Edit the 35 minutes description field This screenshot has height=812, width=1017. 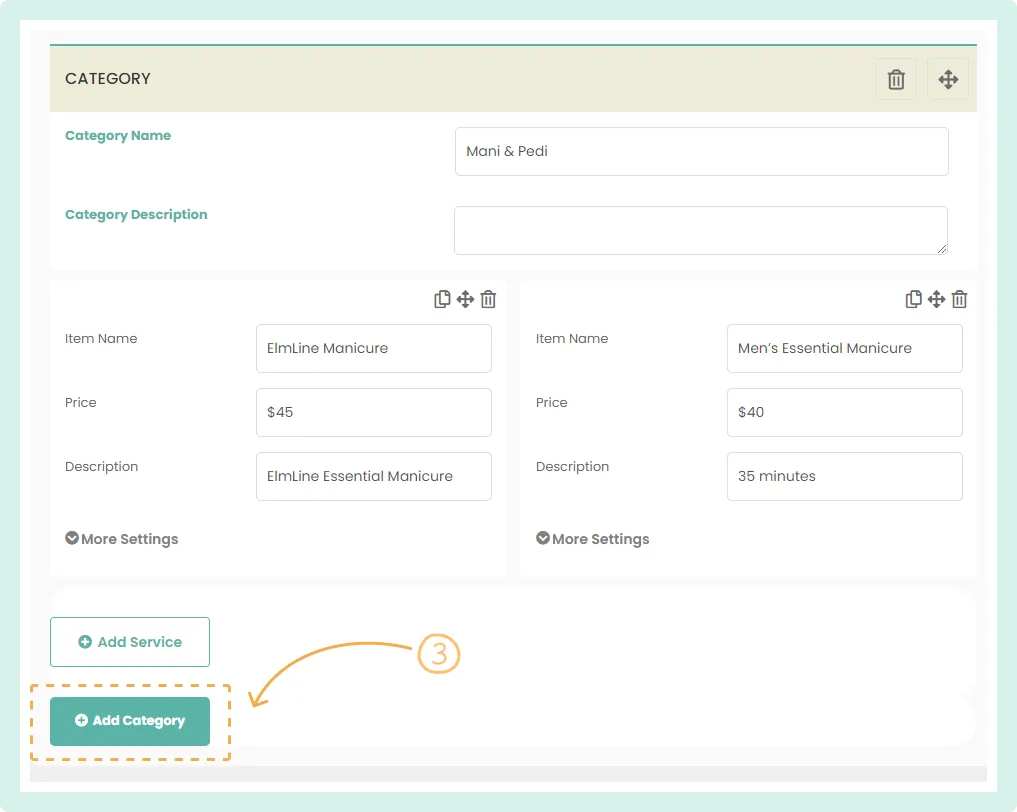coord(844,476)
